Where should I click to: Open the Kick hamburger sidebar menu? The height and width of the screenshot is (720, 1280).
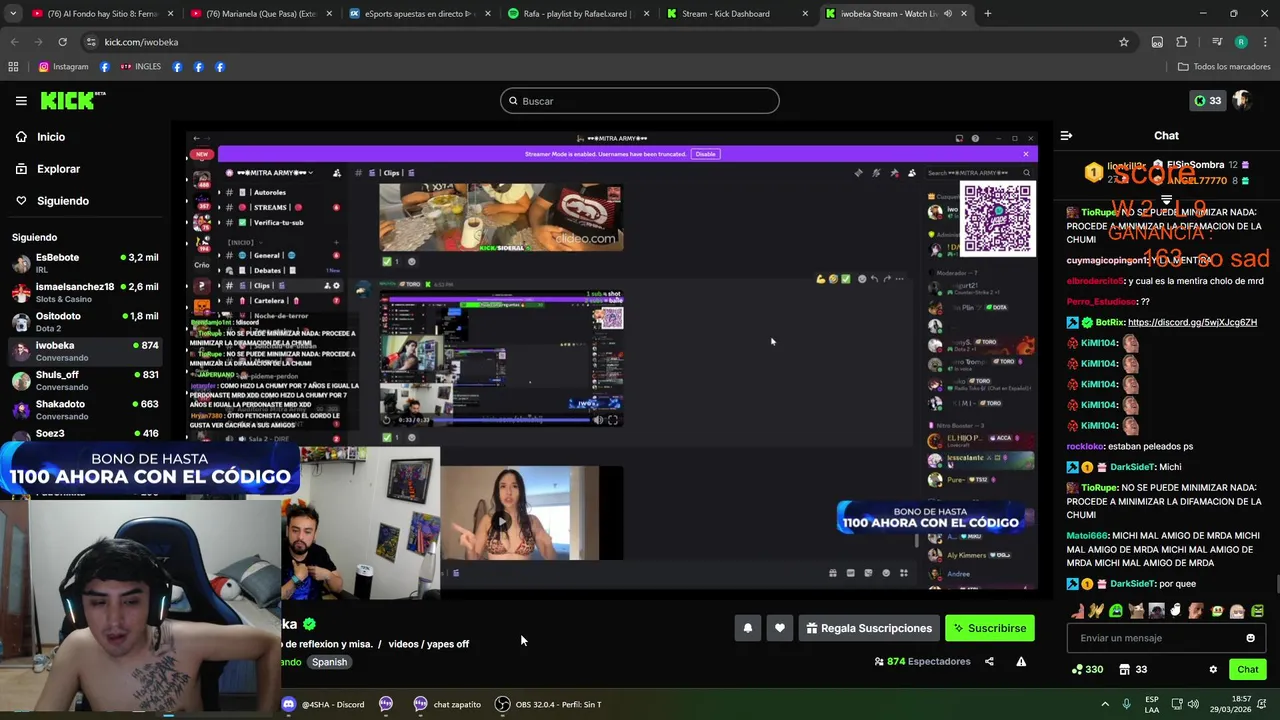tap(21, 101)
